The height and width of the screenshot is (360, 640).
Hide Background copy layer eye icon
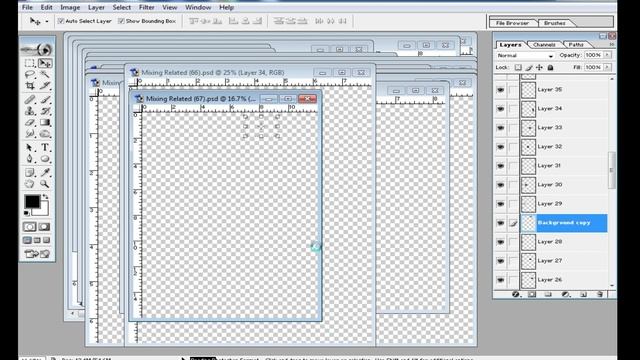coord(500,223)
